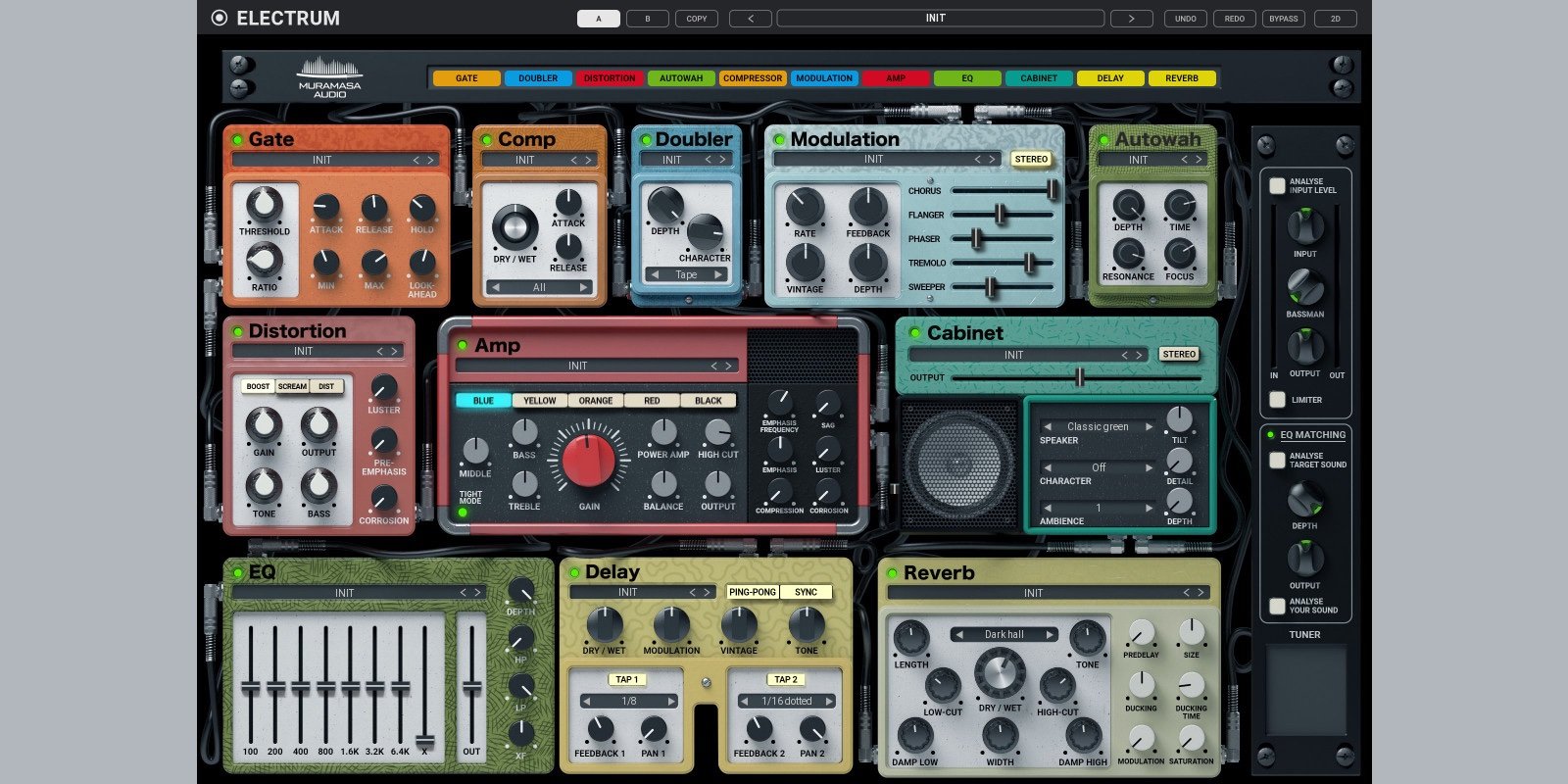
Task: Open the Reverb type selector showing Dark hall
Action: pos(1004,634)
